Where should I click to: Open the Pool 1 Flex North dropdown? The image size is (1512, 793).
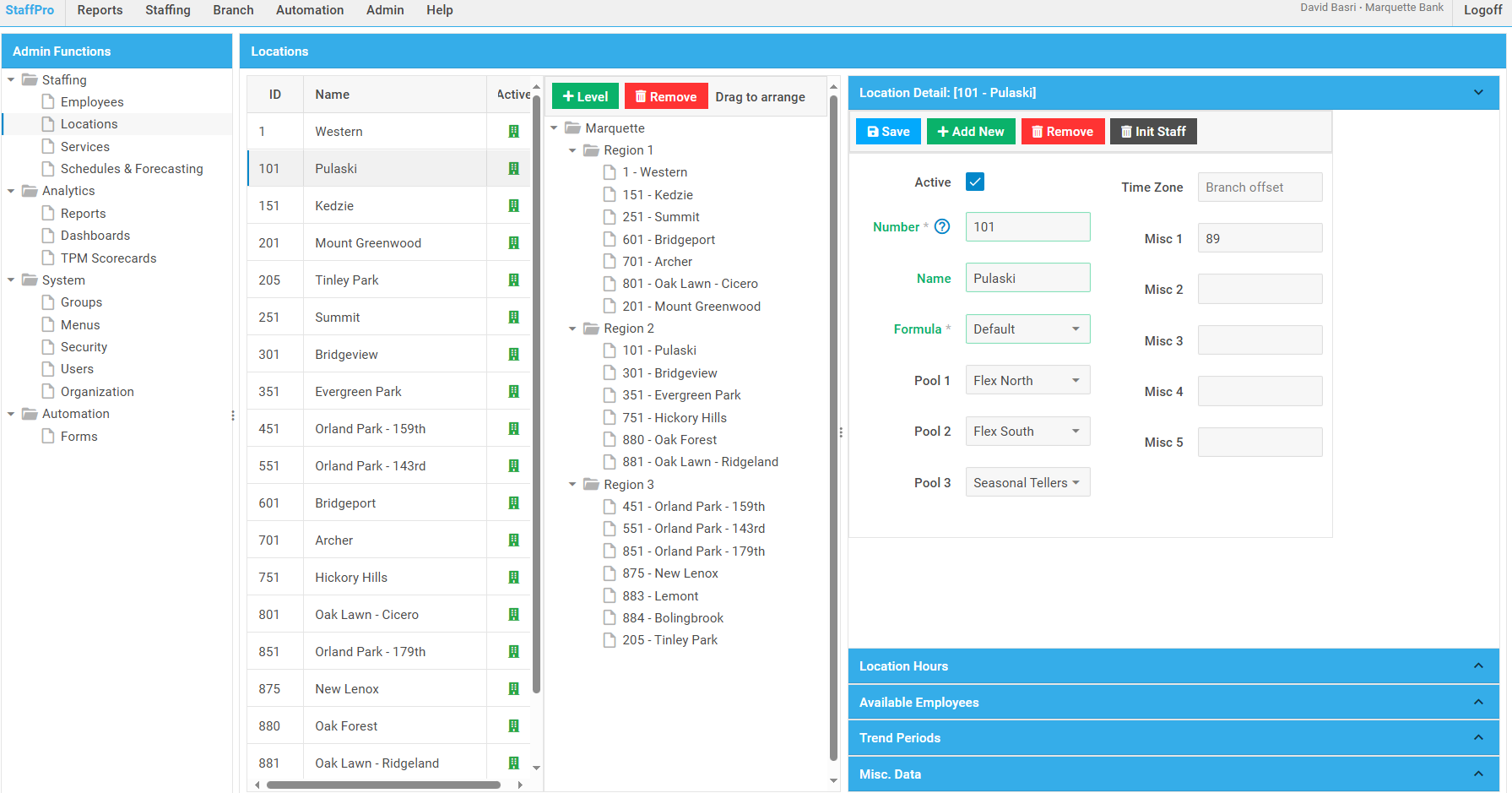point(1027,381)
